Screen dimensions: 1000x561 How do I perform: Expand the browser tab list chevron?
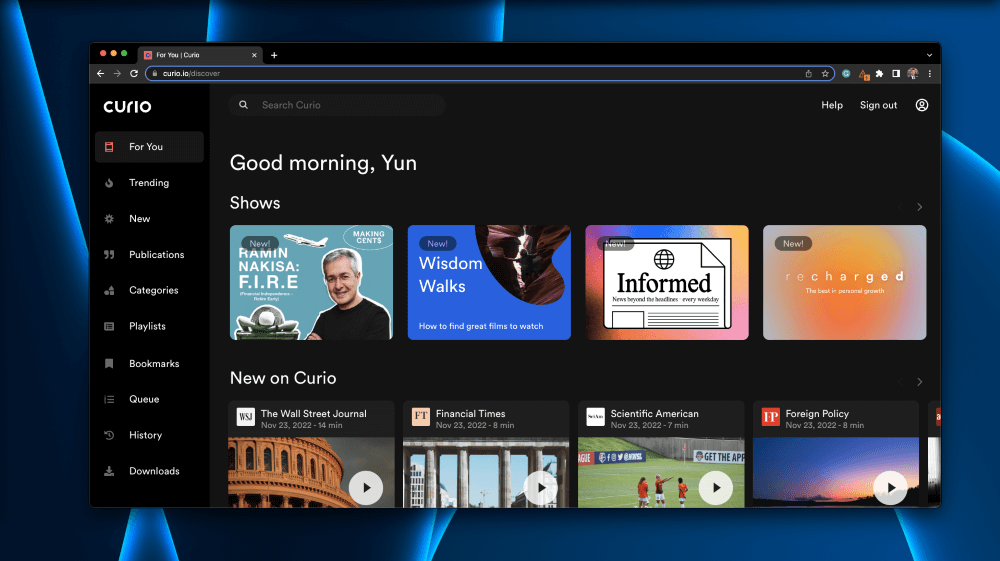click(x=929, y=55)
